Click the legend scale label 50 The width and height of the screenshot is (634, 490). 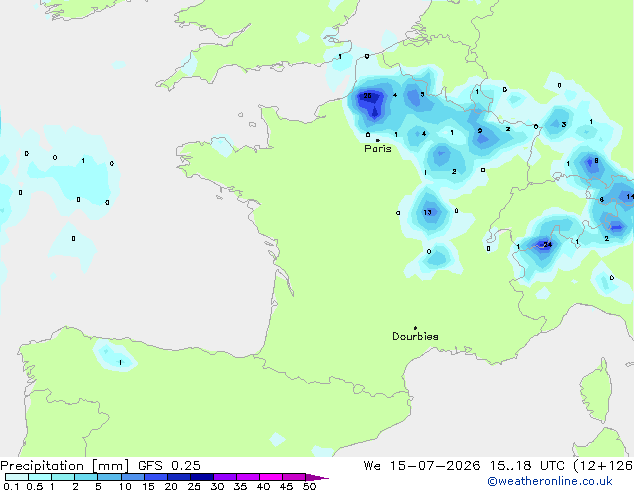309,486
